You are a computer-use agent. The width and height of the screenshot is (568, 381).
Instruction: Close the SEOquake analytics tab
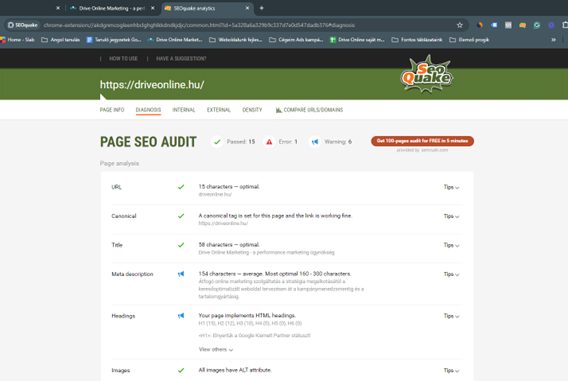click(x=247, y=8)
